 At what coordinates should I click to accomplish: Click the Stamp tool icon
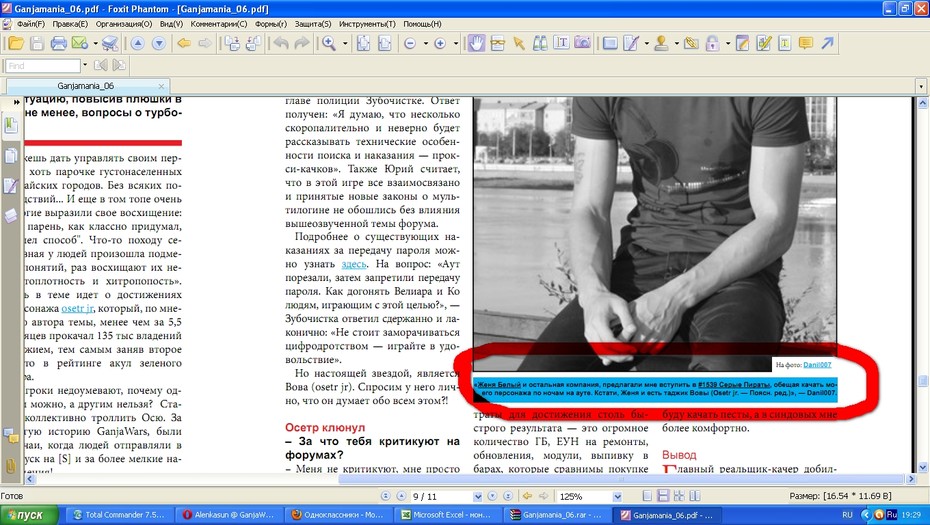[661, 43]
